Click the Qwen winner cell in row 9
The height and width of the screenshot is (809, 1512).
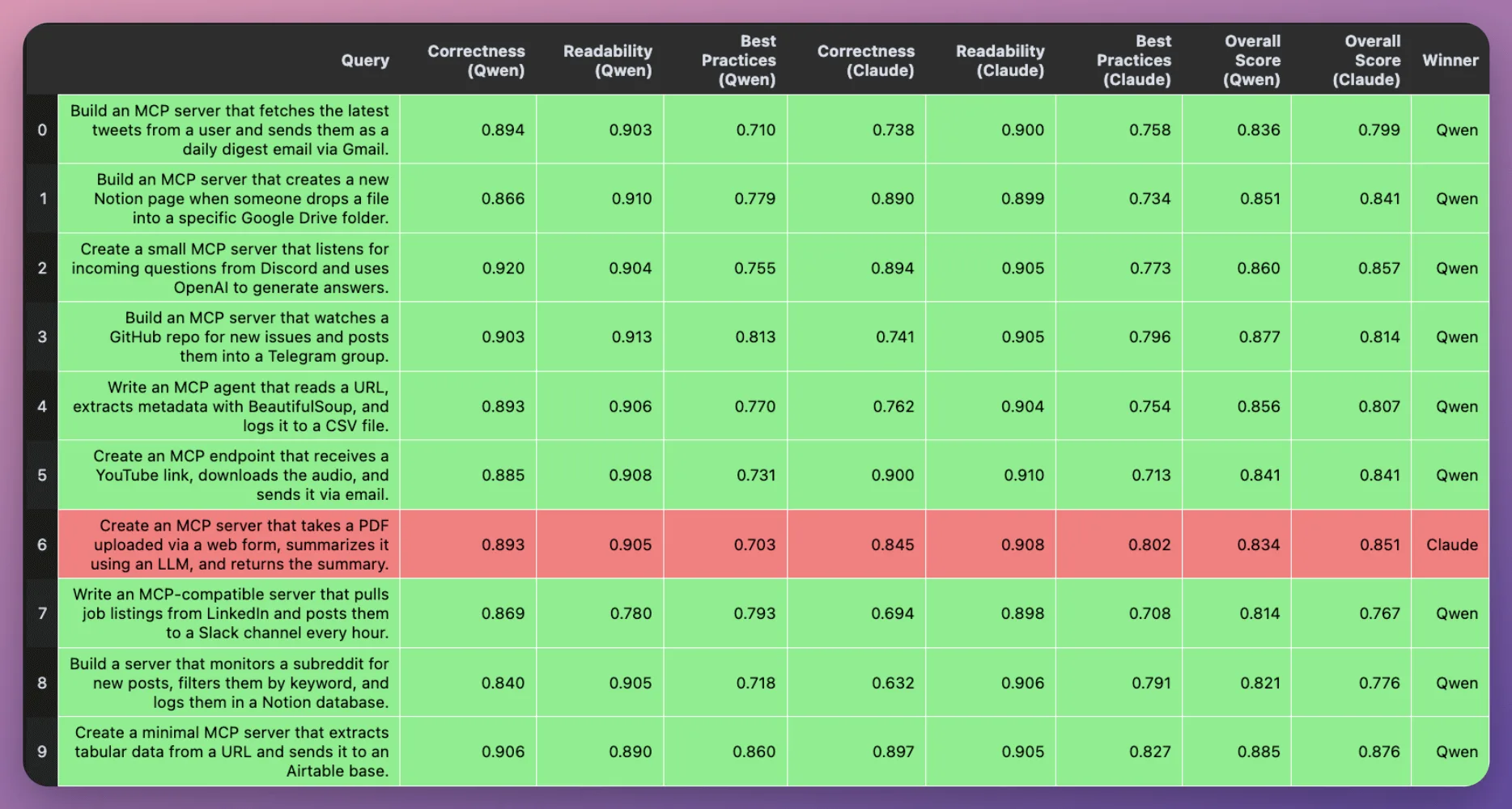point(1455,752)
